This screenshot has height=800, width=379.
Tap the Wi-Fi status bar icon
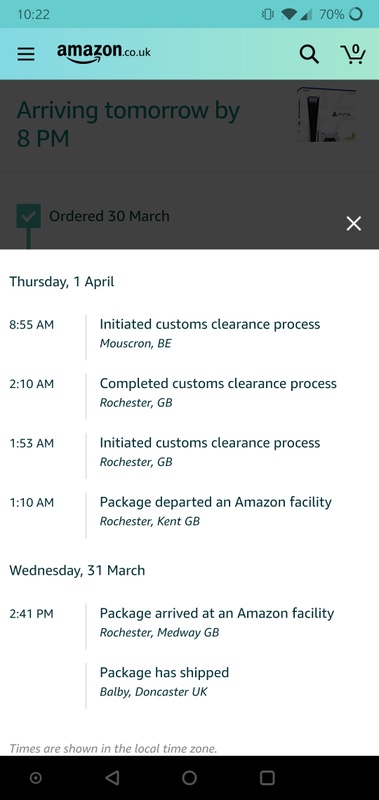coord(289,14)
